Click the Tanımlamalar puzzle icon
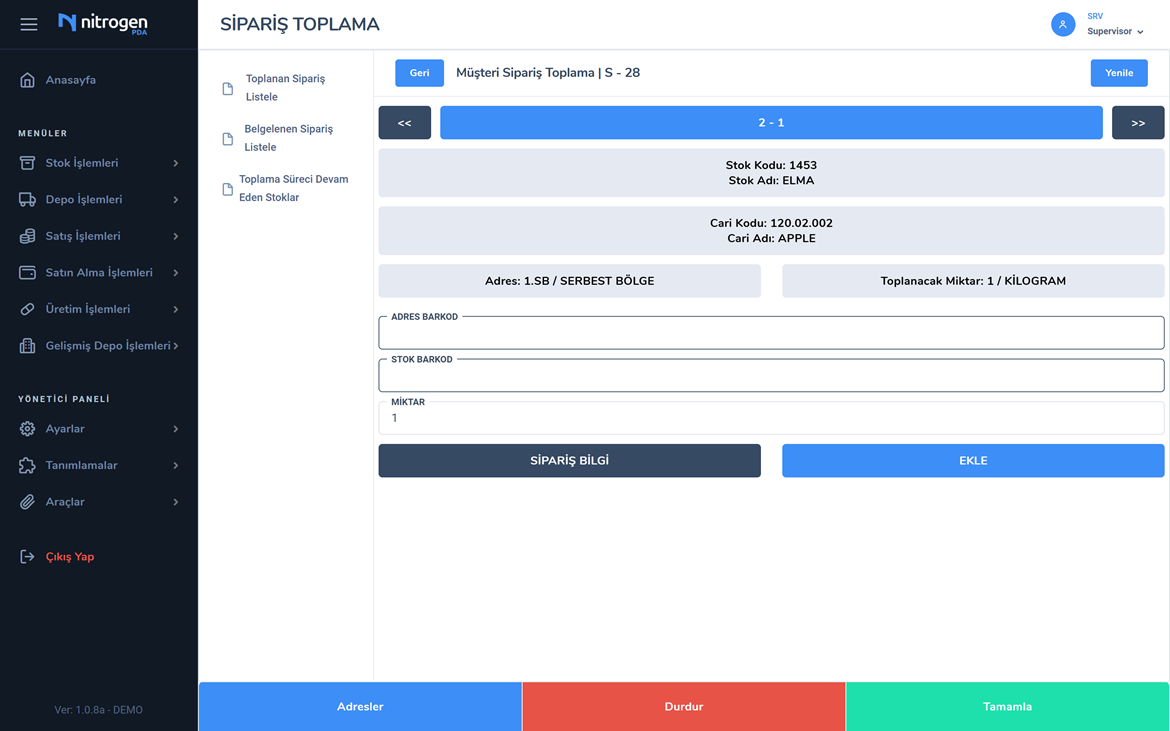Screen dimensions: 1170x731 point(28,465)
